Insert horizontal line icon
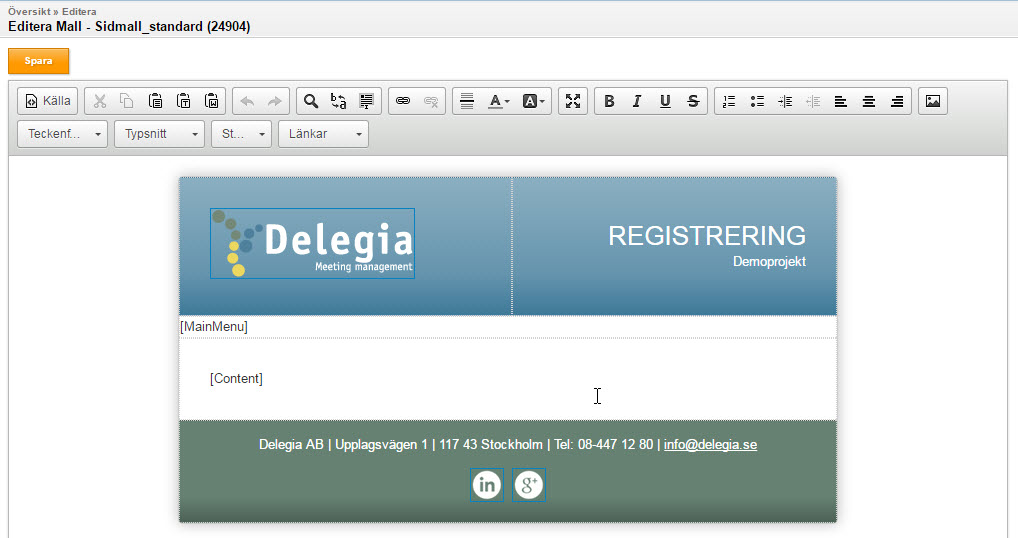The image size is (1018, 538). point(467,101)
